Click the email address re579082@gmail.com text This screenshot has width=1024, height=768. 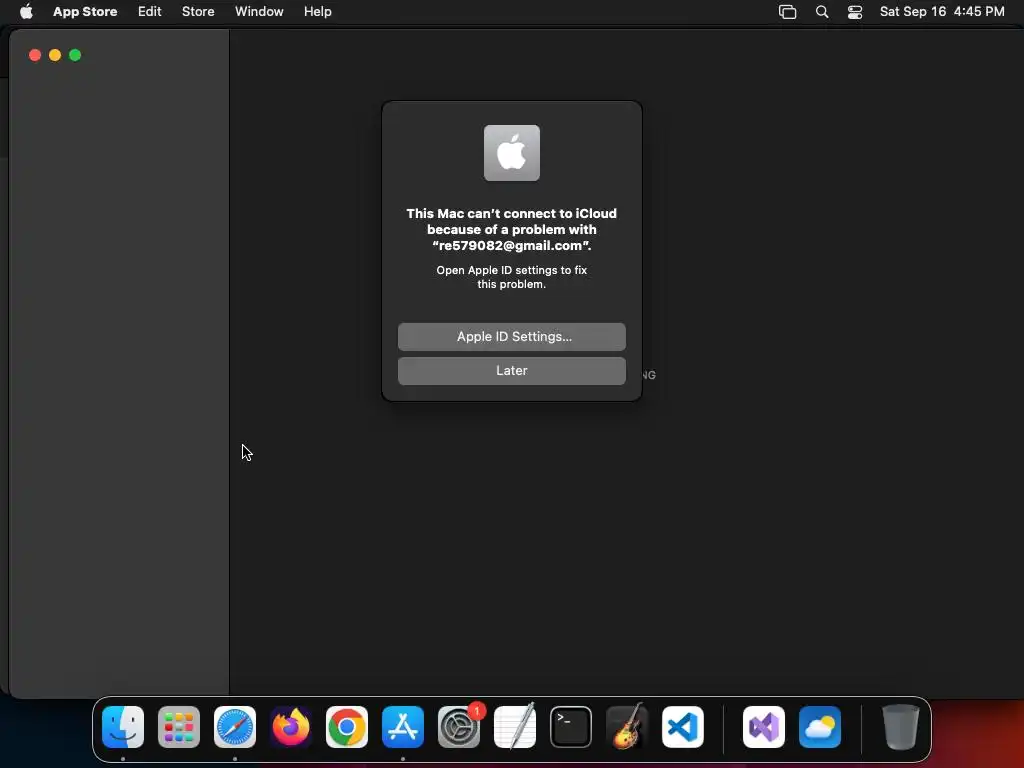(511, 246)
